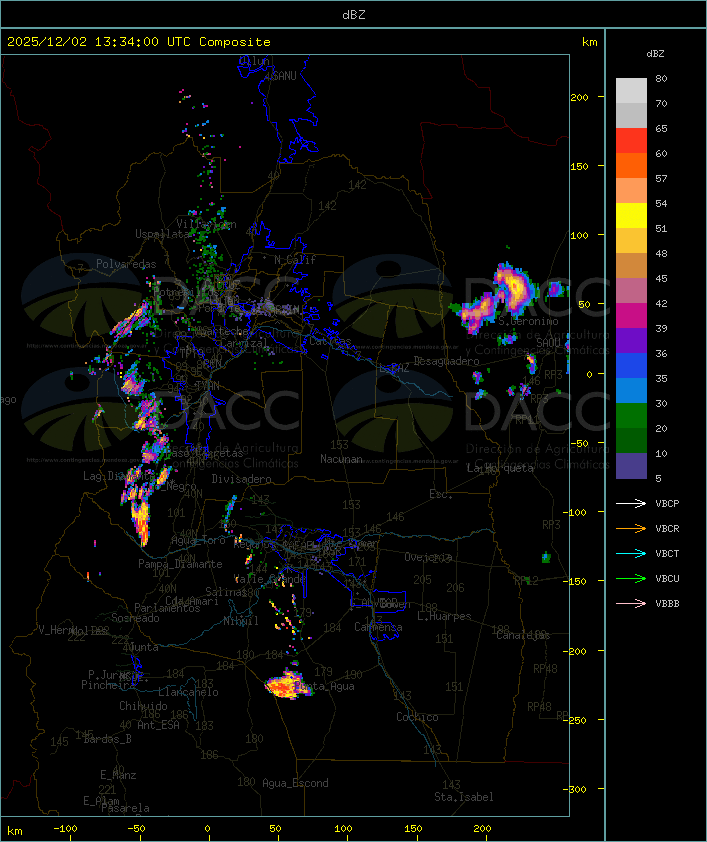Click the Chihuido map label

(143, 706)
